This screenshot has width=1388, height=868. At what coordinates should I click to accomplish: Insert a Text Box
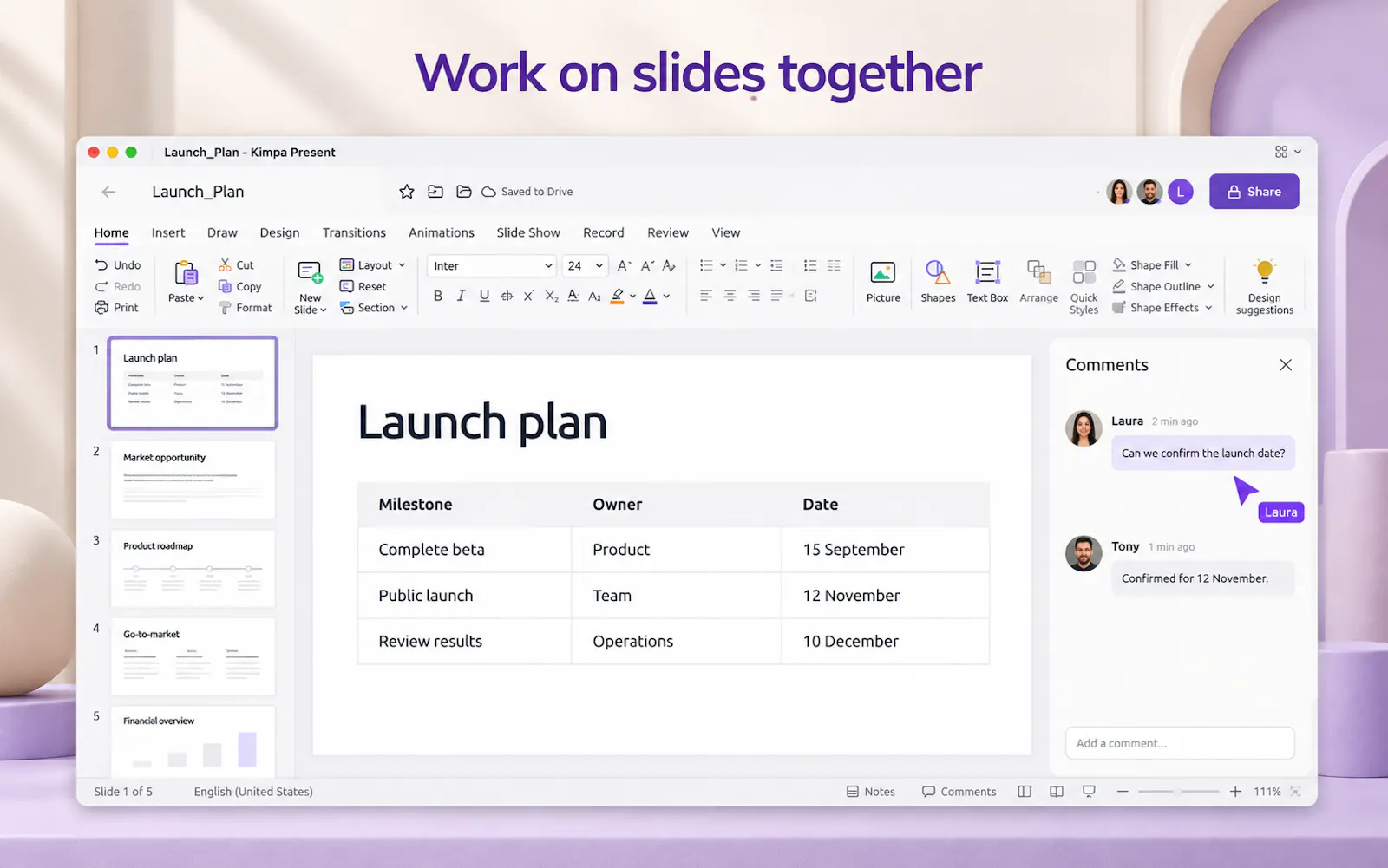point(987,282)
